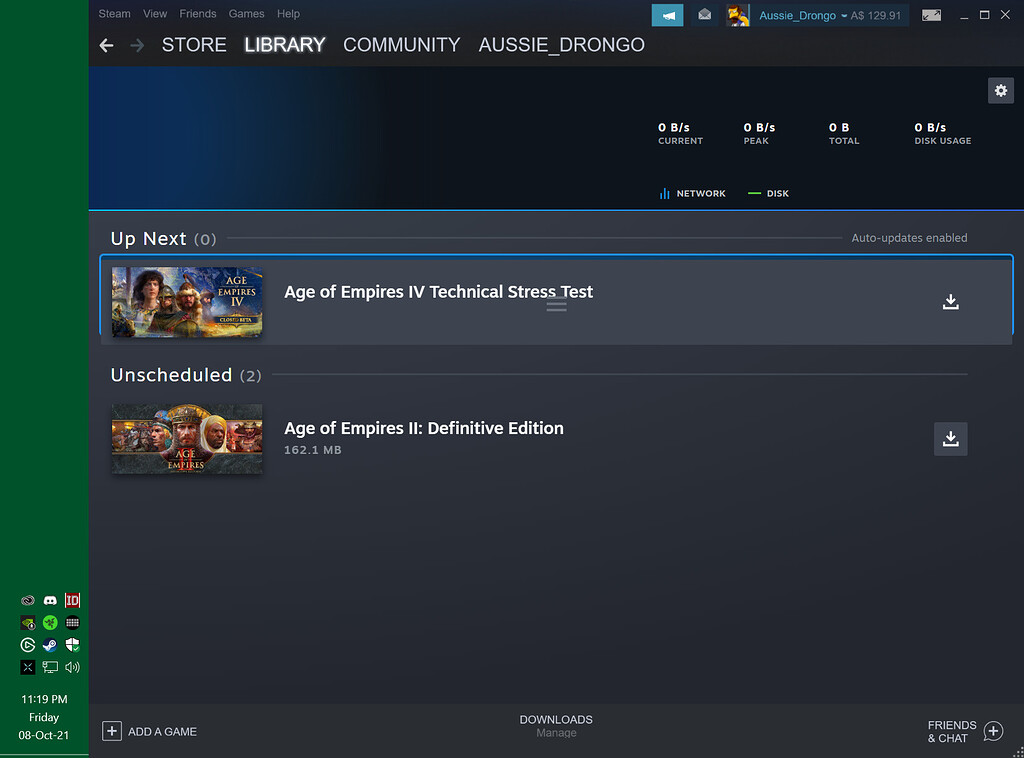Click the Age of Empires II cover artwork

coord(186,438)
